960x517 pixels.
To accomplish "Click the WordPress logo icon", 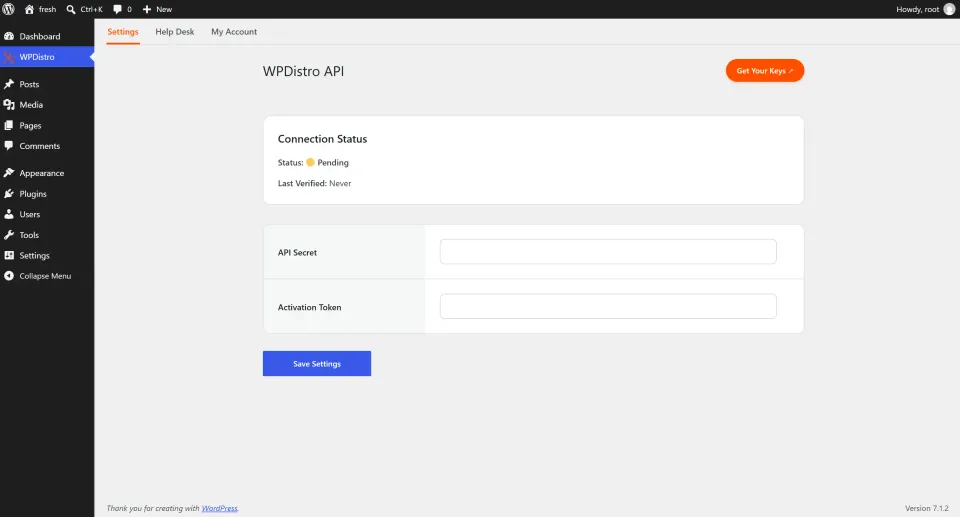I will click(9, 9).
